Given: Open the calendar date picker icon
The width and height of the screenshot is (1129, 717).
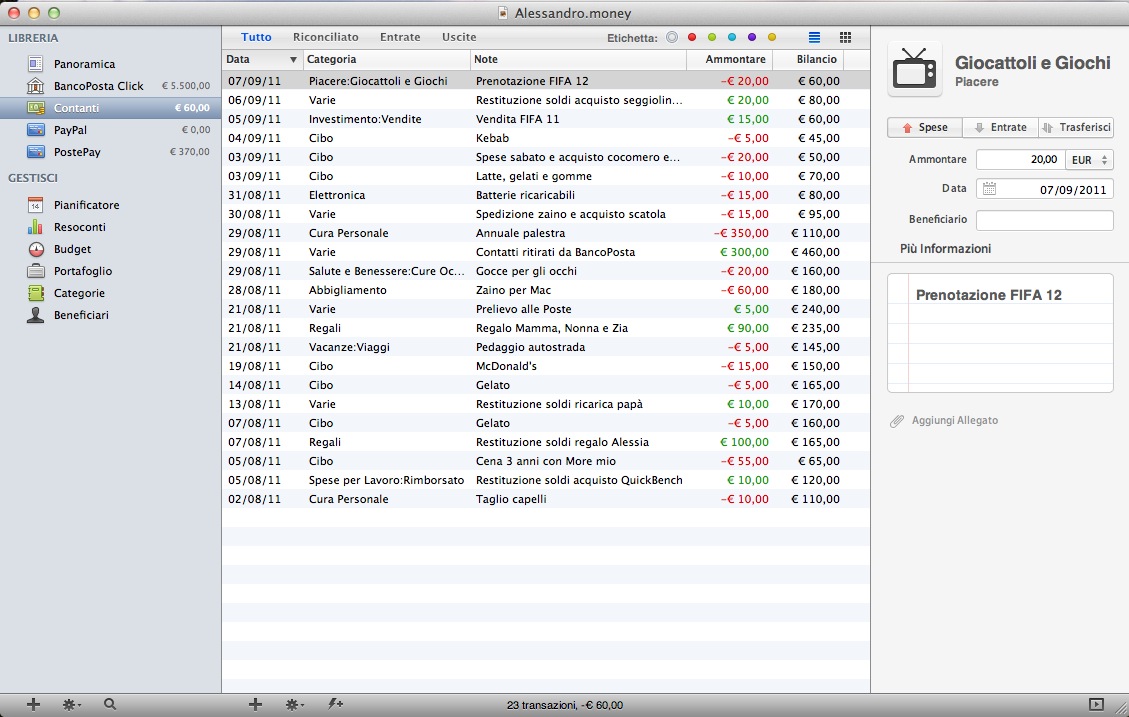Looking at the screenshot, I should (x=989, y=189).
